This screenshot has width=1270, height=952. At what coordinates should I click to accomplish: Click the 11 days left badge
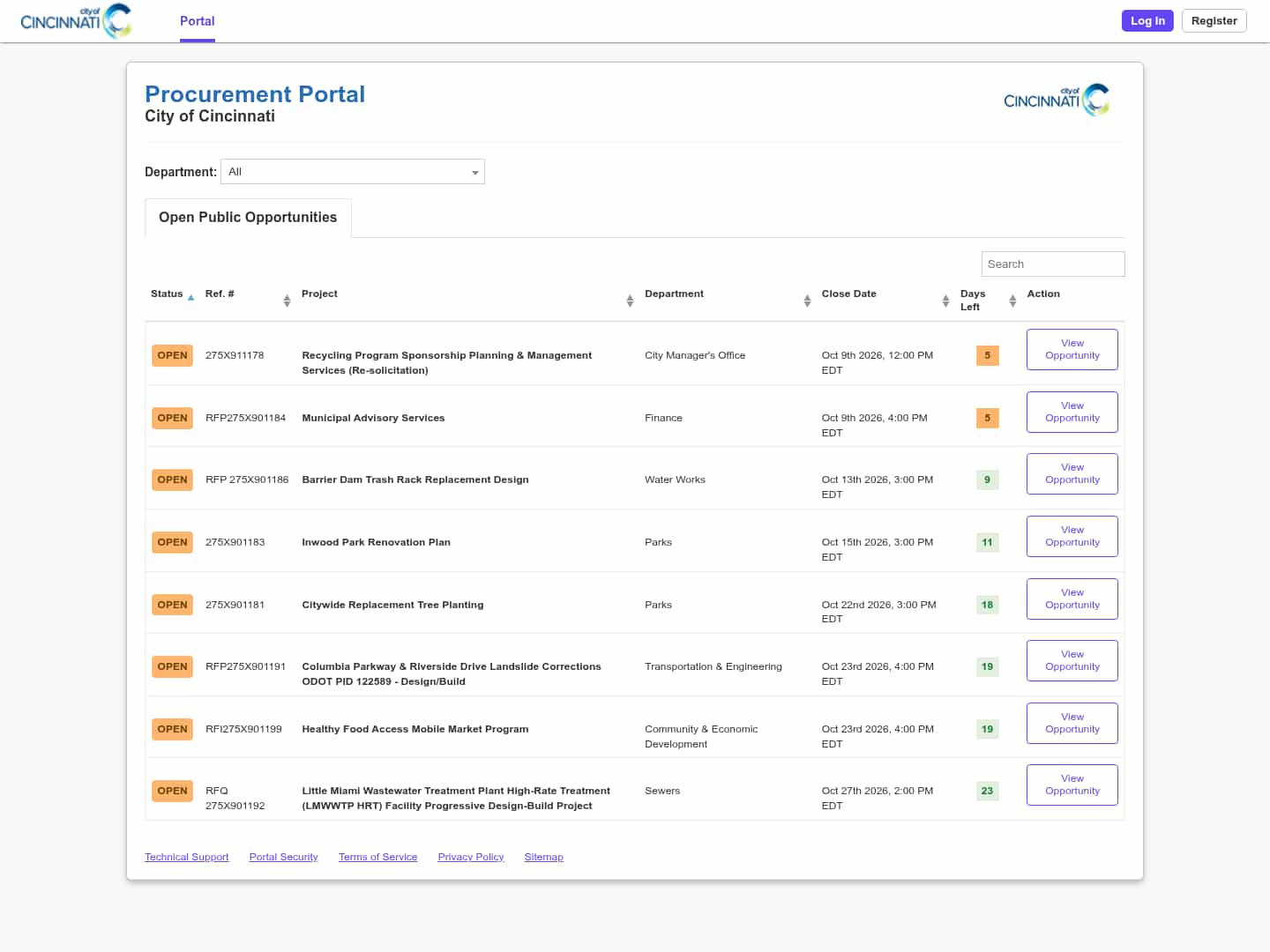[x=987, y=542]
